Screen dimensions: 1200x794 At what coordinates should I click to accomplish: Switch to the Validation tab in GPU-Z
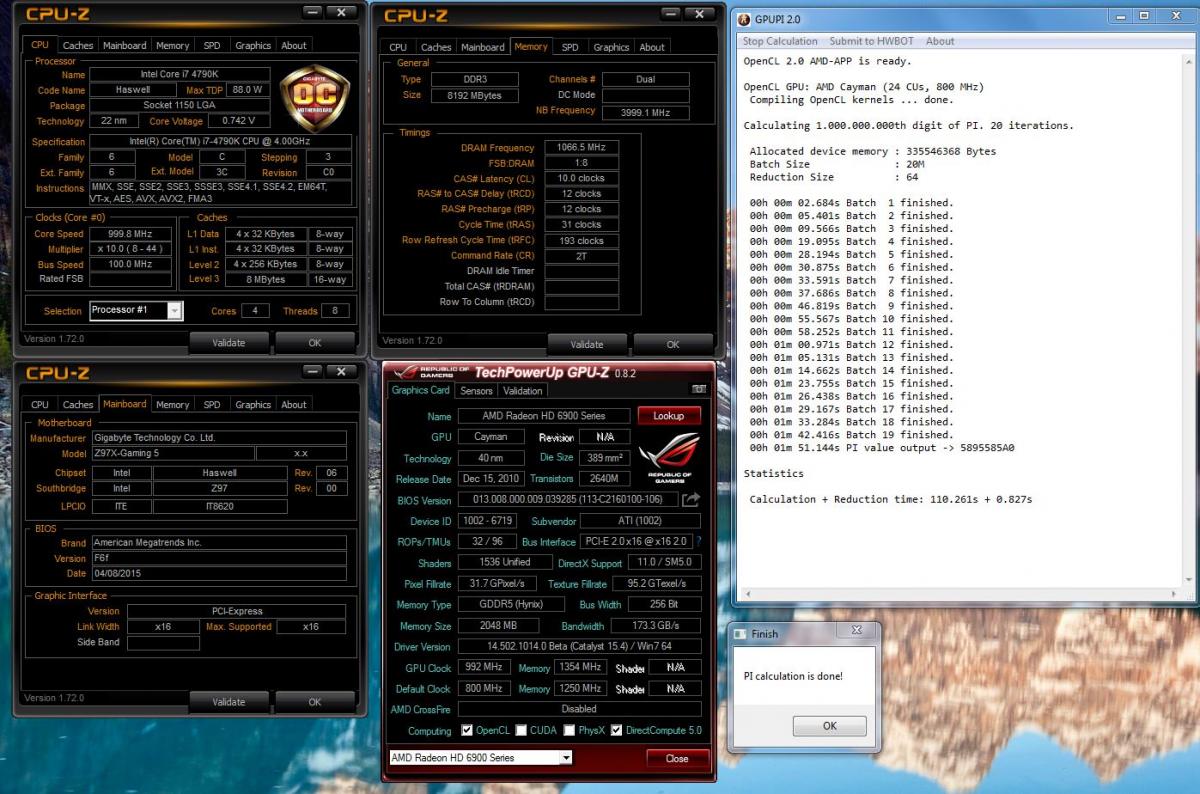coord(523,391)
